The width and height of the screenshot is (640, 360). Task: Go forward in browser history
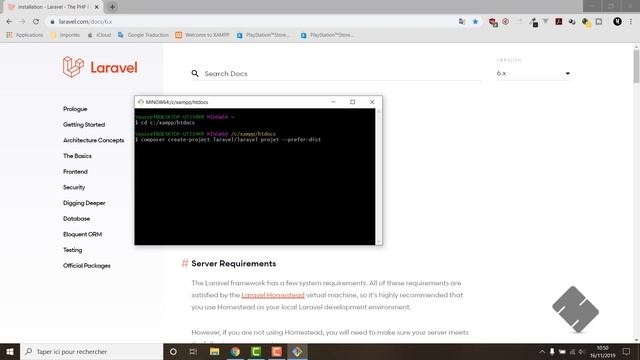22,22
